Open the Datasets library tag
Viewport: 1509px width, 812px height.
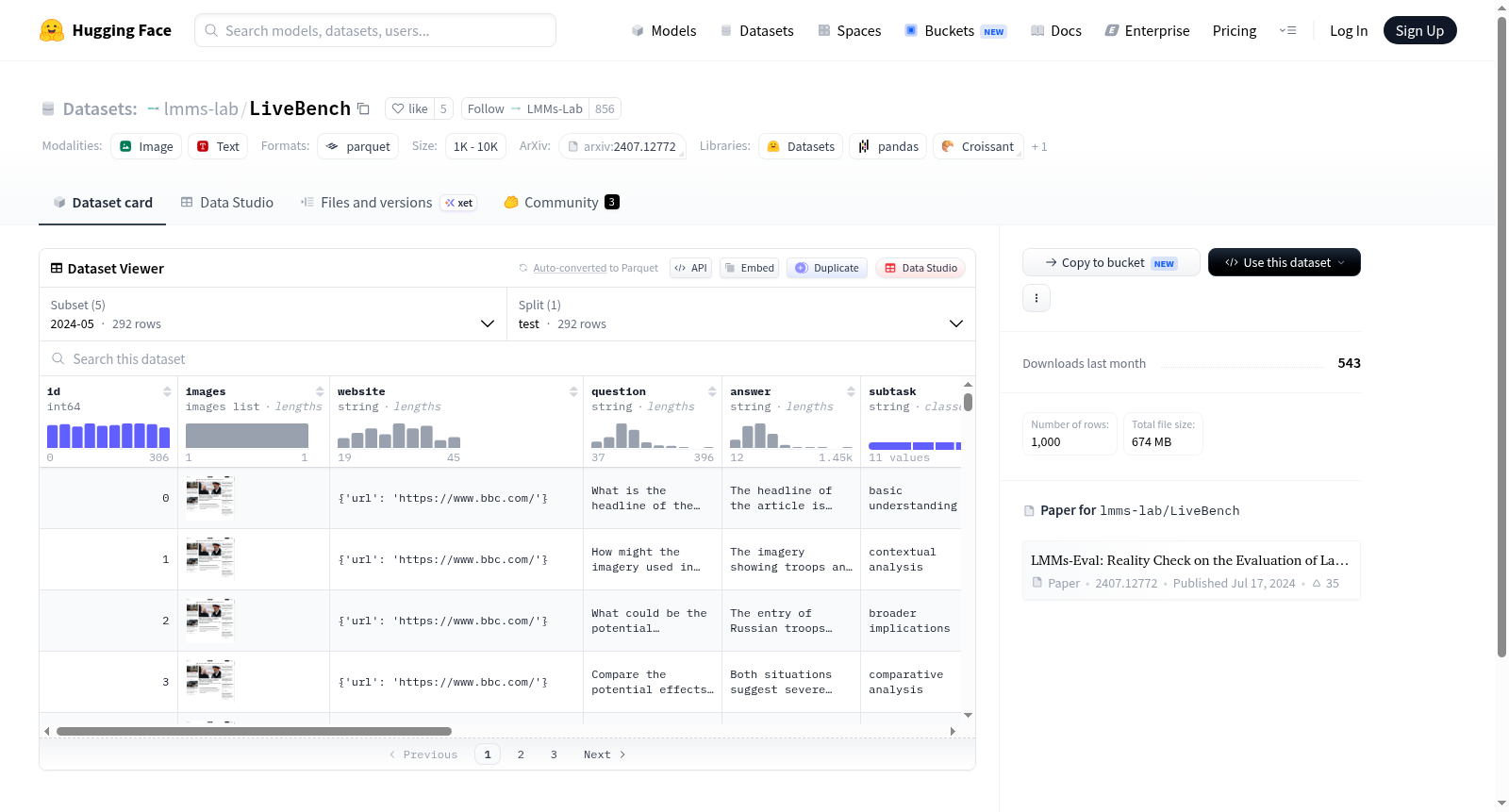pos(801,146)
